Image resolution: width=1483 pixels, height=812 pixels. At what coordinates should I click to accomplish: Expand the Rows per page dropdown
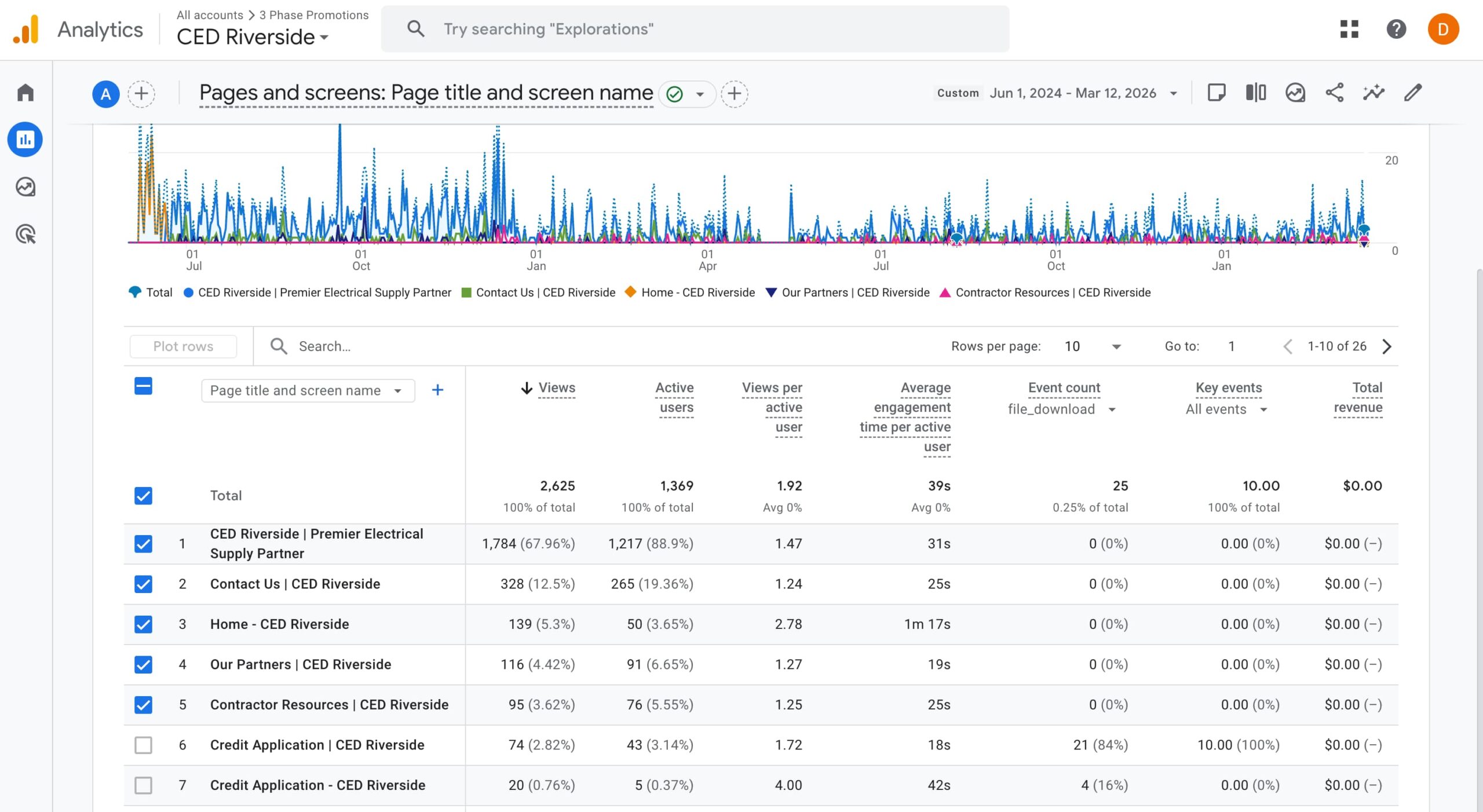1093,346
